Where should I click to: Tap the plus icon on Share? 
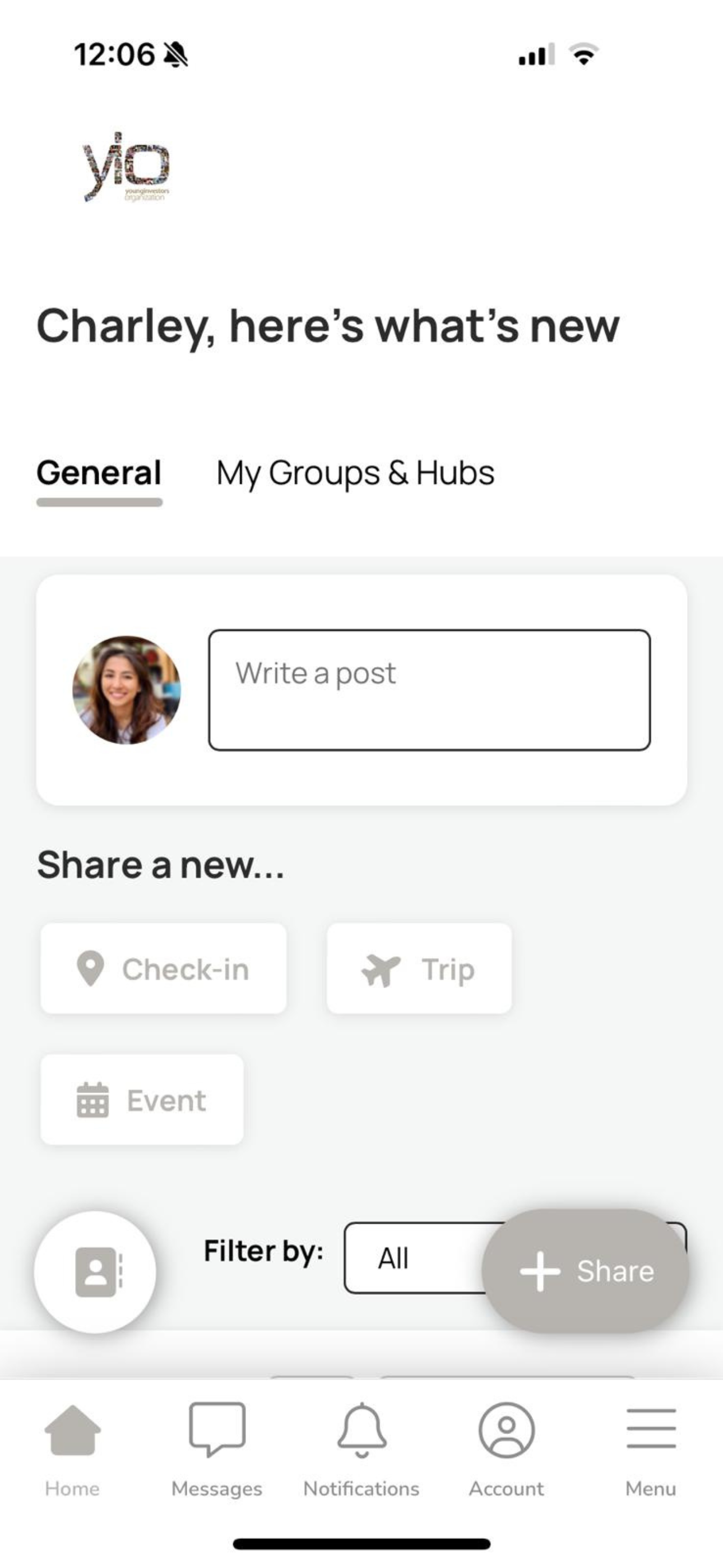point(540,1271)
